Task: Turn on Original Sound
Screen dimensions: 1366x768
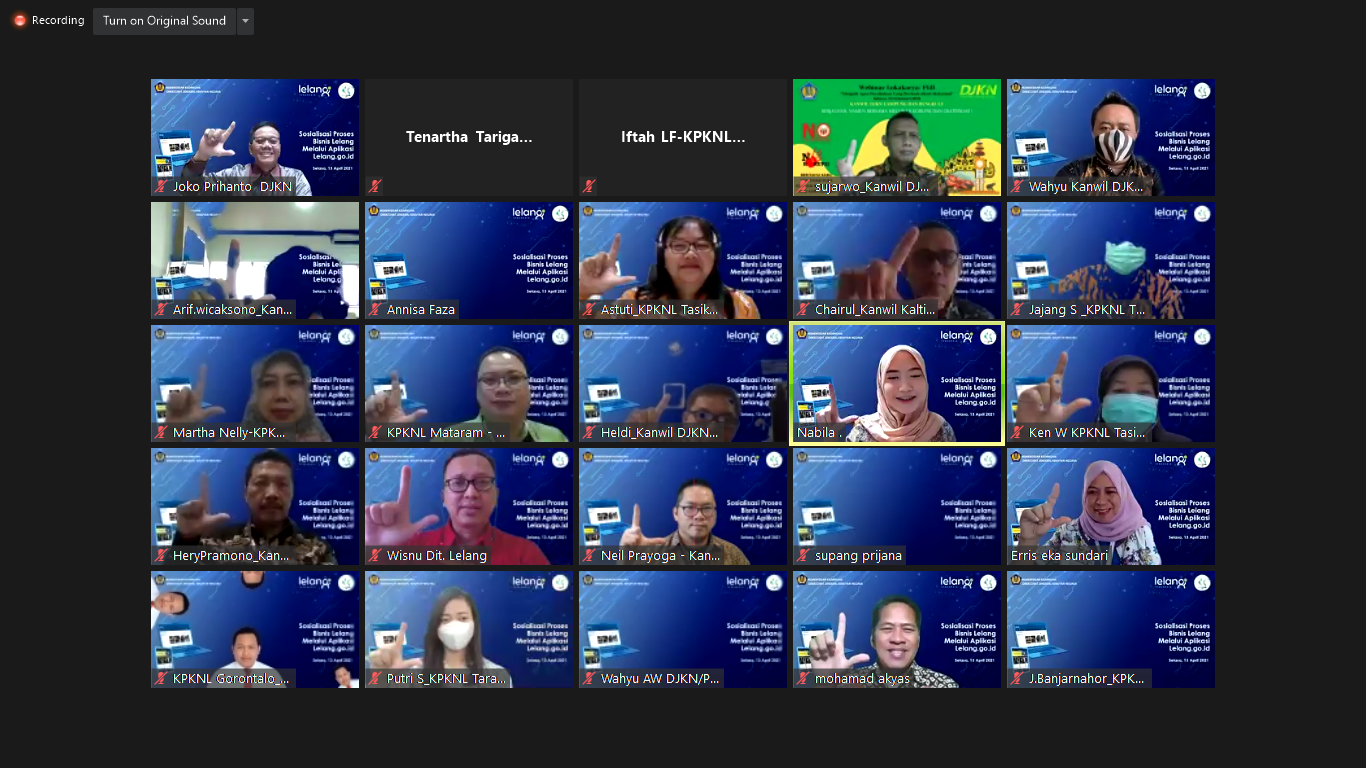Action: 164,21
